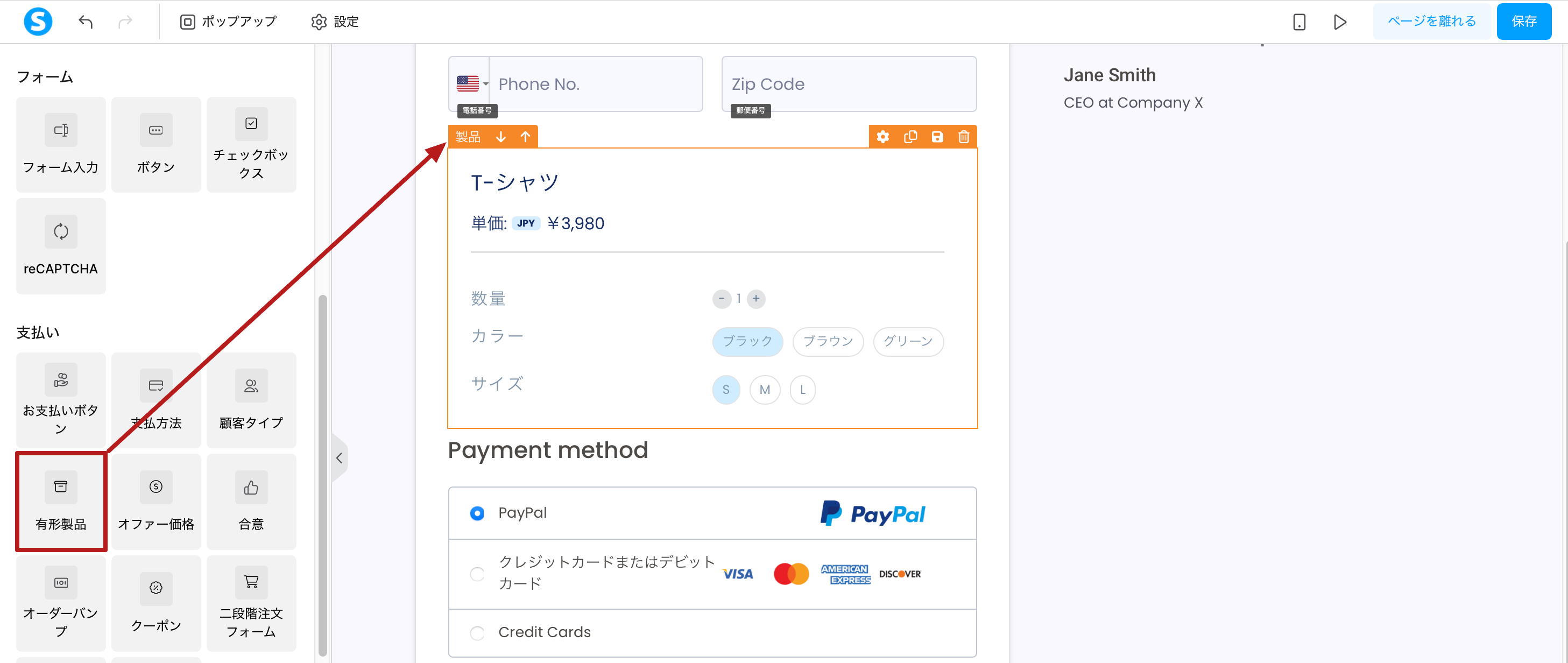The width and height of the screenshot is (1568, 663).
Task: Select the Credit Cards radio button
Action: [x=477, y=632]
